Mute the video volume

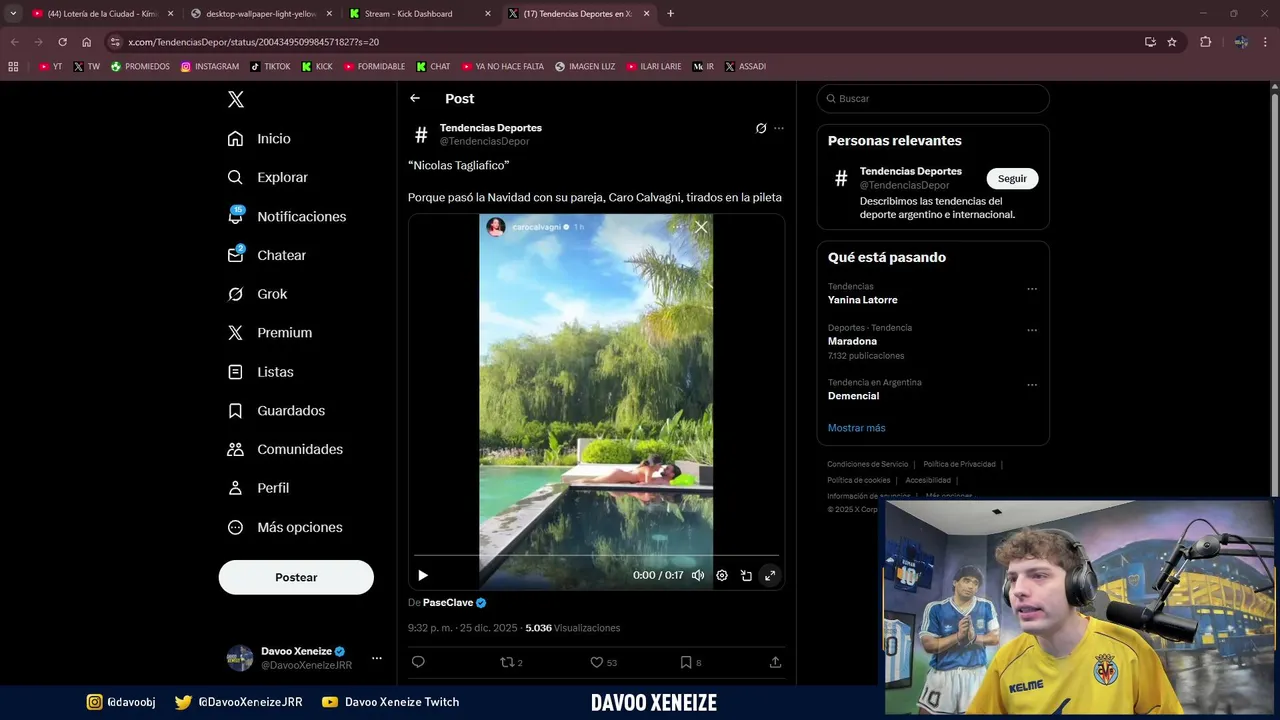[698, 575]
